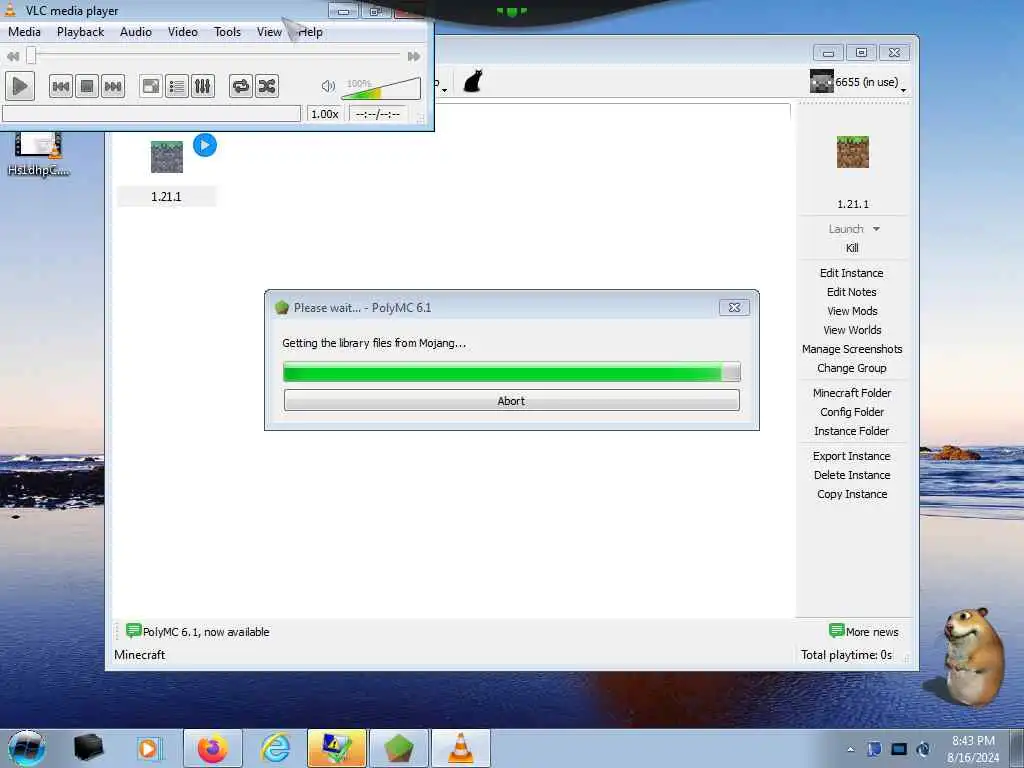Open the 6655 account dropdown
1024x768 pixels.
858,82
